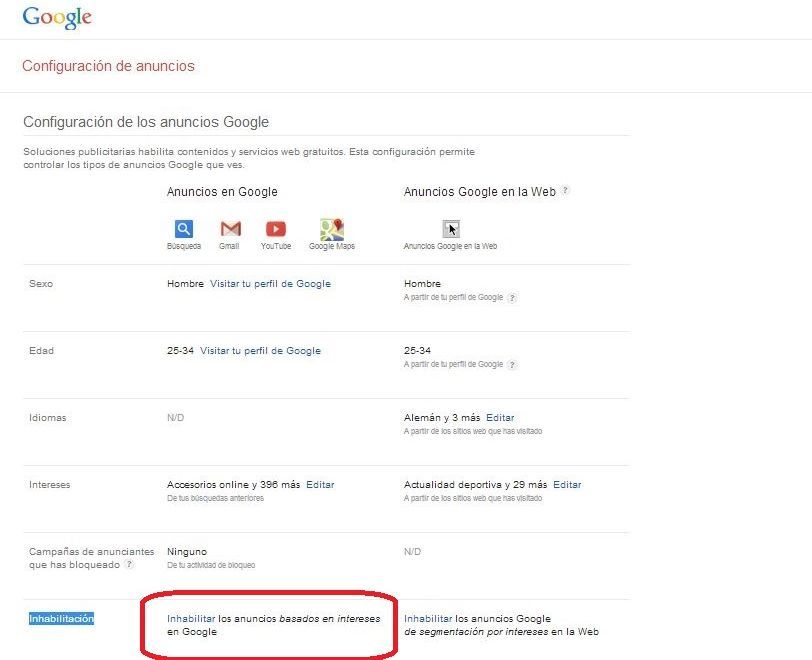Click Editar next to 'Alemán y 3 más'
The width and height of the screenshot is (812, 660).
point(500,418)
